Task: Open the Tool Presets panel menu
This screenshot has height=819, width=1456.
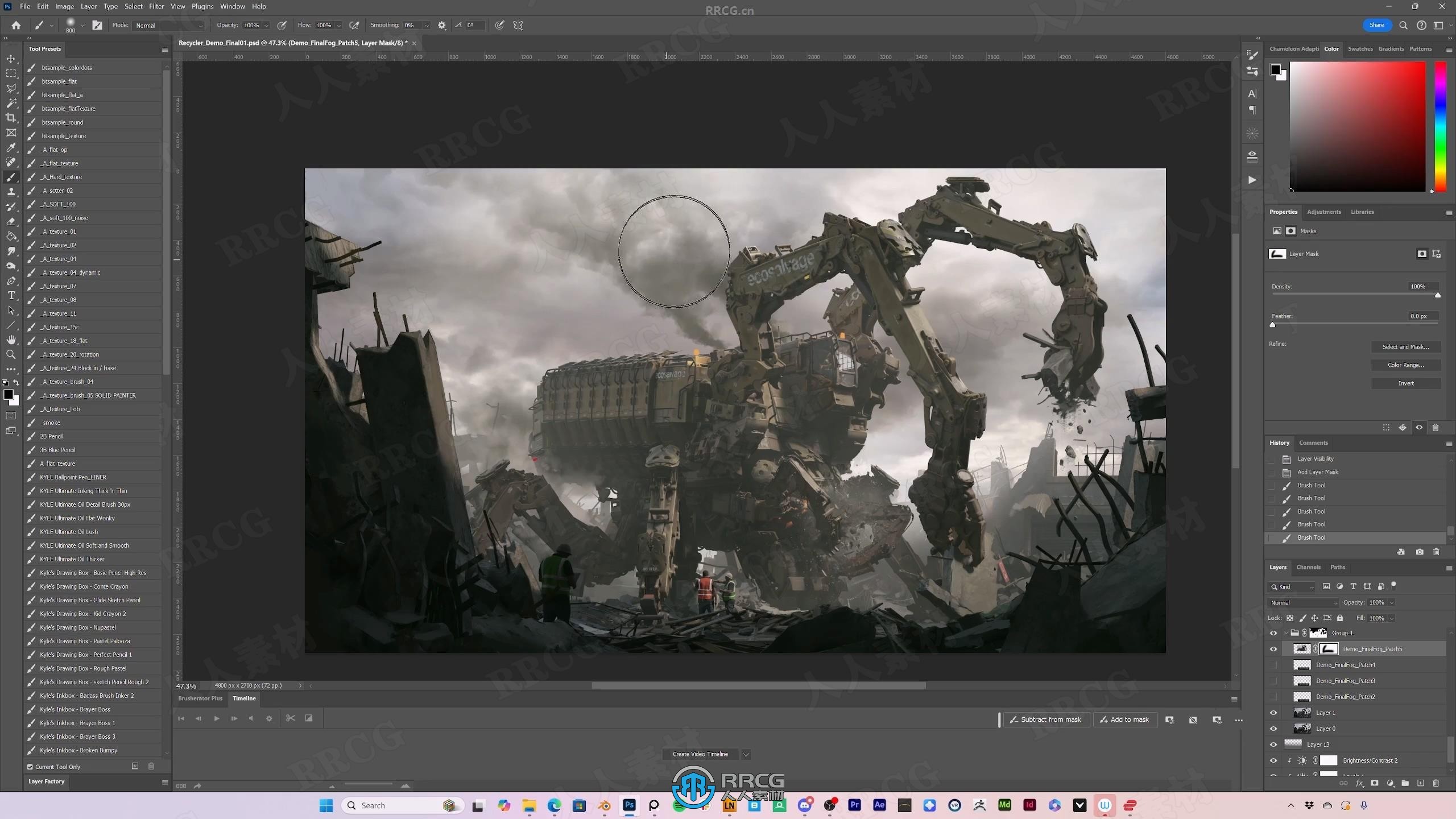Action: (x=165, y=49)
